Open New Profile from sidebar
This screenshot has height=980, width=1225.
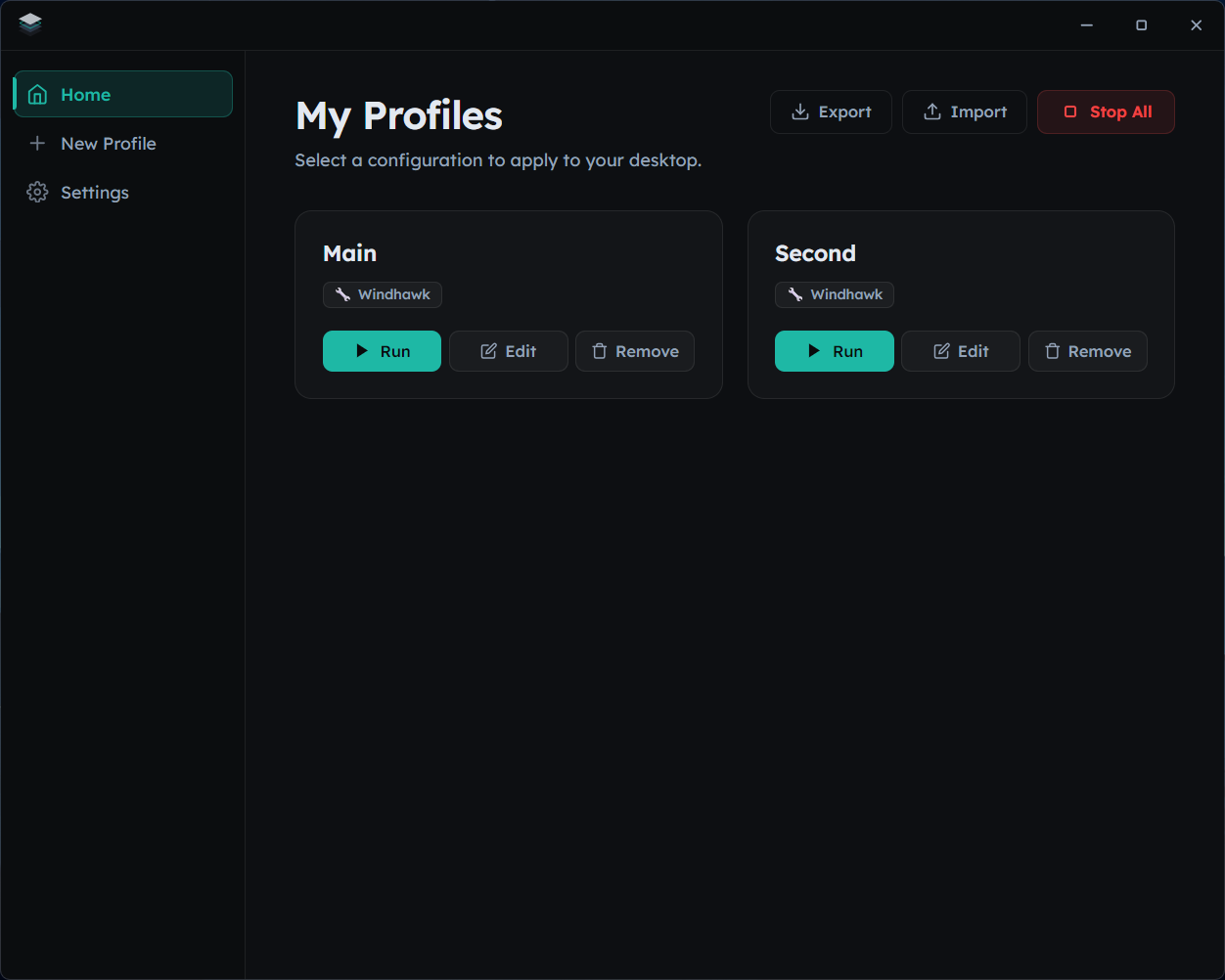tap(123, 143)
